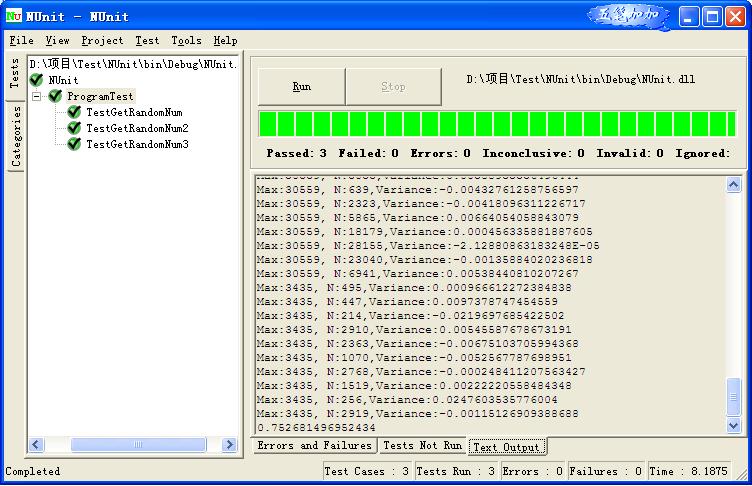
Task: Switch to Errors and Failures tab
Action: (x=315, y=446)
